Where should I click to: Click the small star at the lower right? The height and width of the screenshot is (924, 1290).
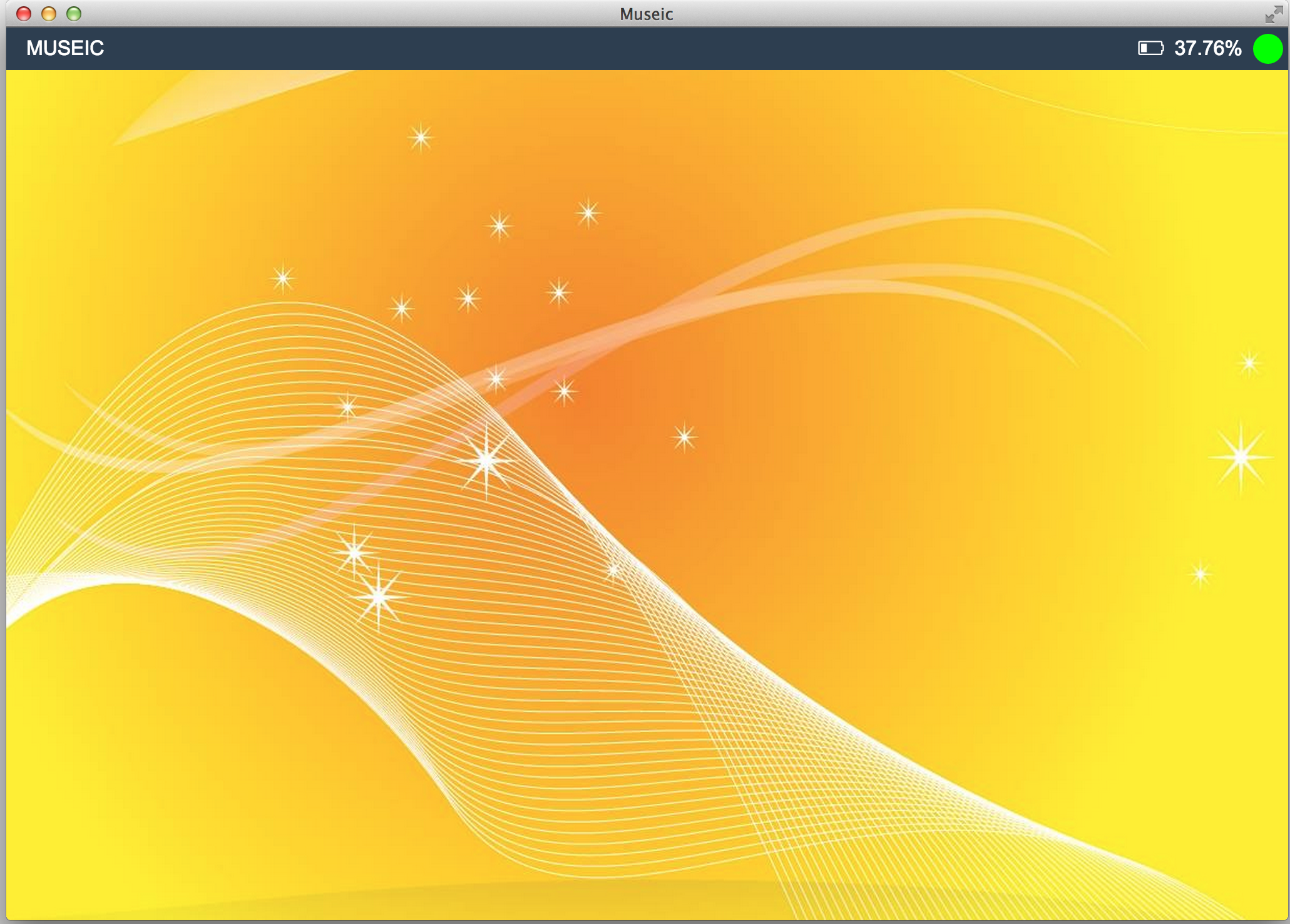click(x=1200, y=574)
